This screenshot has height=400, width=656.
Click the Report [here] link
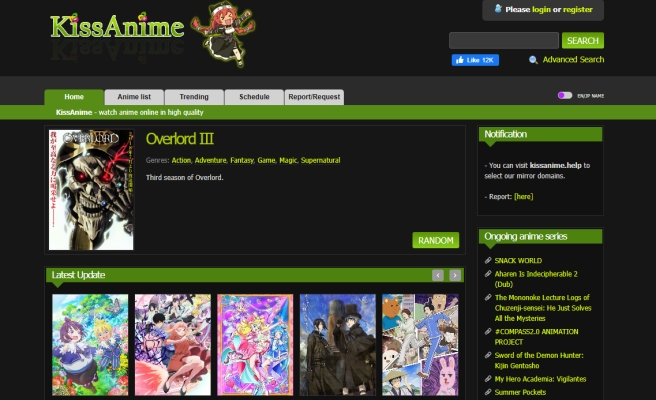coord(523,196)
